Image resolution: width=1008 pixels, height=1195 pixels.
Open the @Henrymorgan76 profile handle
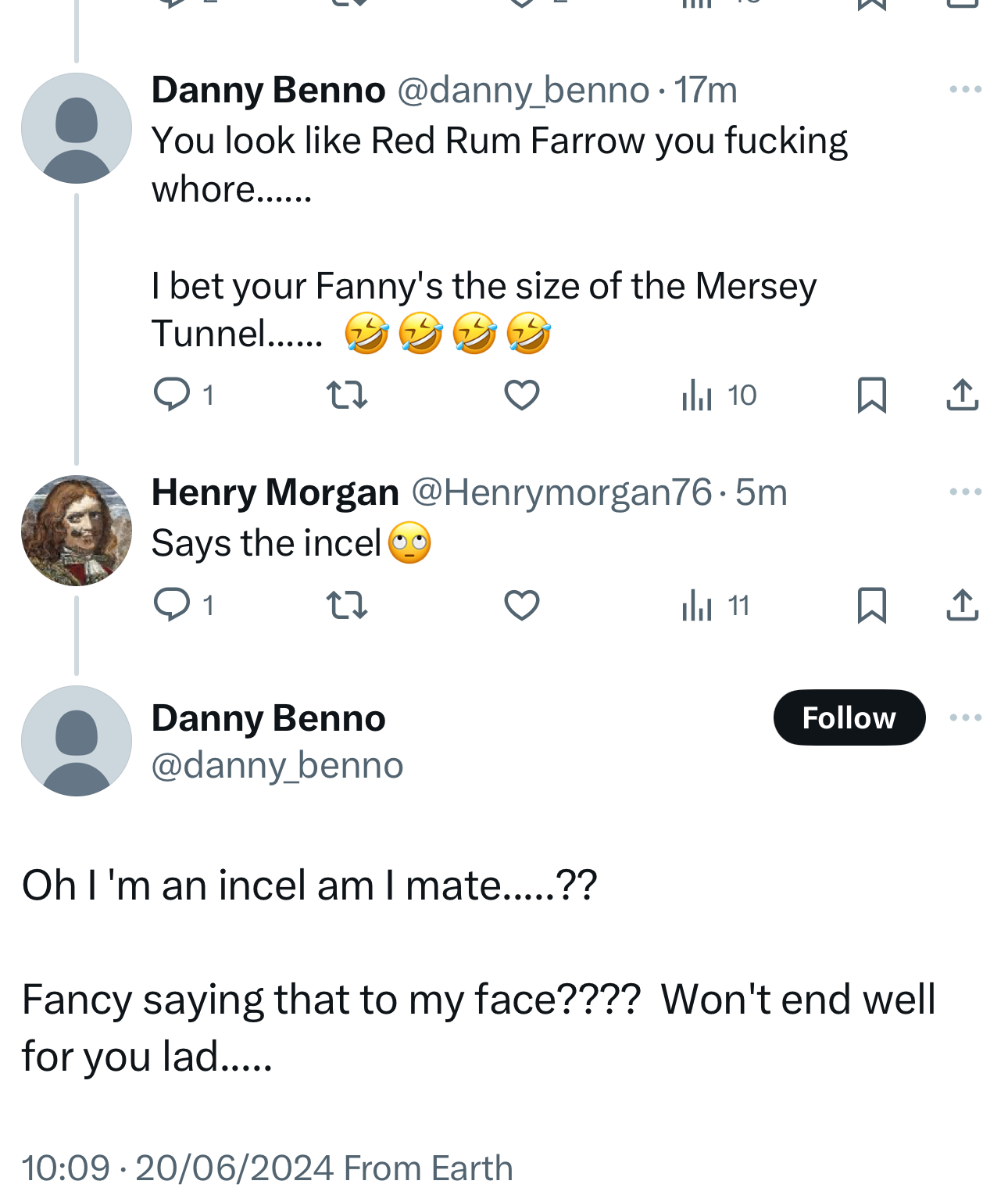(561, 492)
